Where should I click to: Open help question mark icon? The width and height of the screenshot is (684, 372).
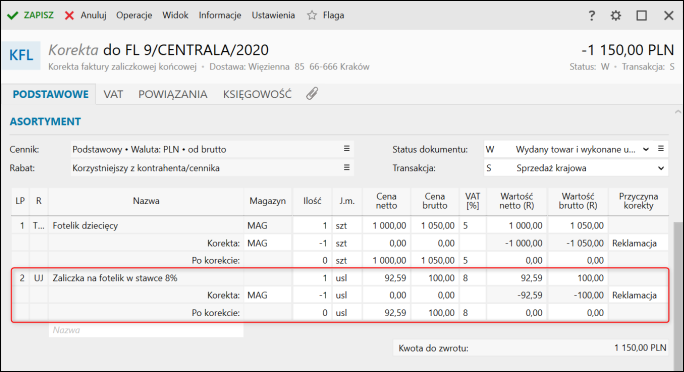(x=592, y=16)
